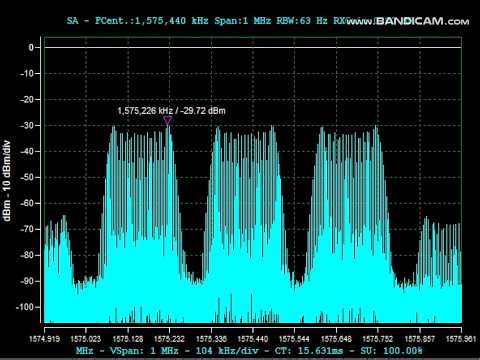
Task: Click the 1575.232 frequency axis label
Action: (169, 339)
